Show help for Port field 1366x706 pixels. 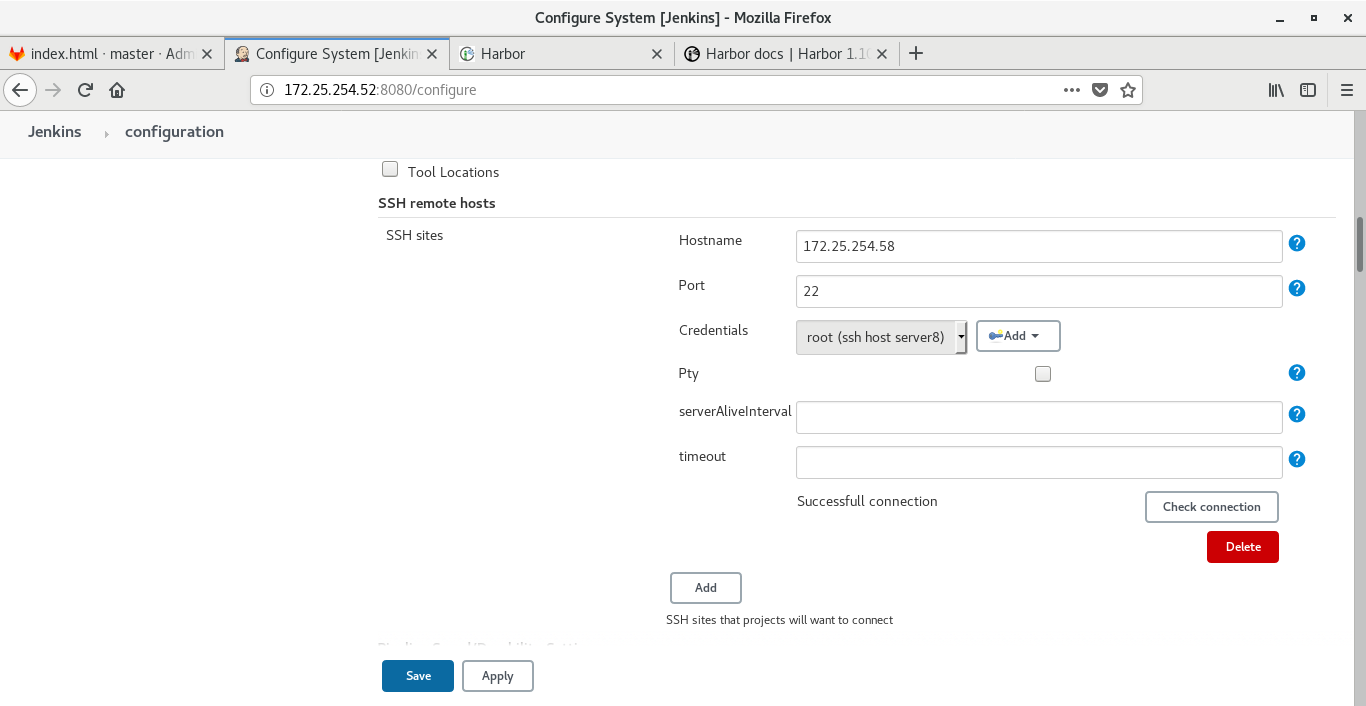[1297, 288]
